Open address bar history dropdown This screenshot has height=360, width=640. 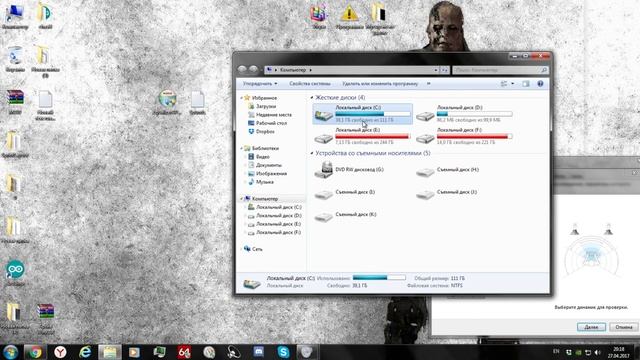tap(436, 70)
